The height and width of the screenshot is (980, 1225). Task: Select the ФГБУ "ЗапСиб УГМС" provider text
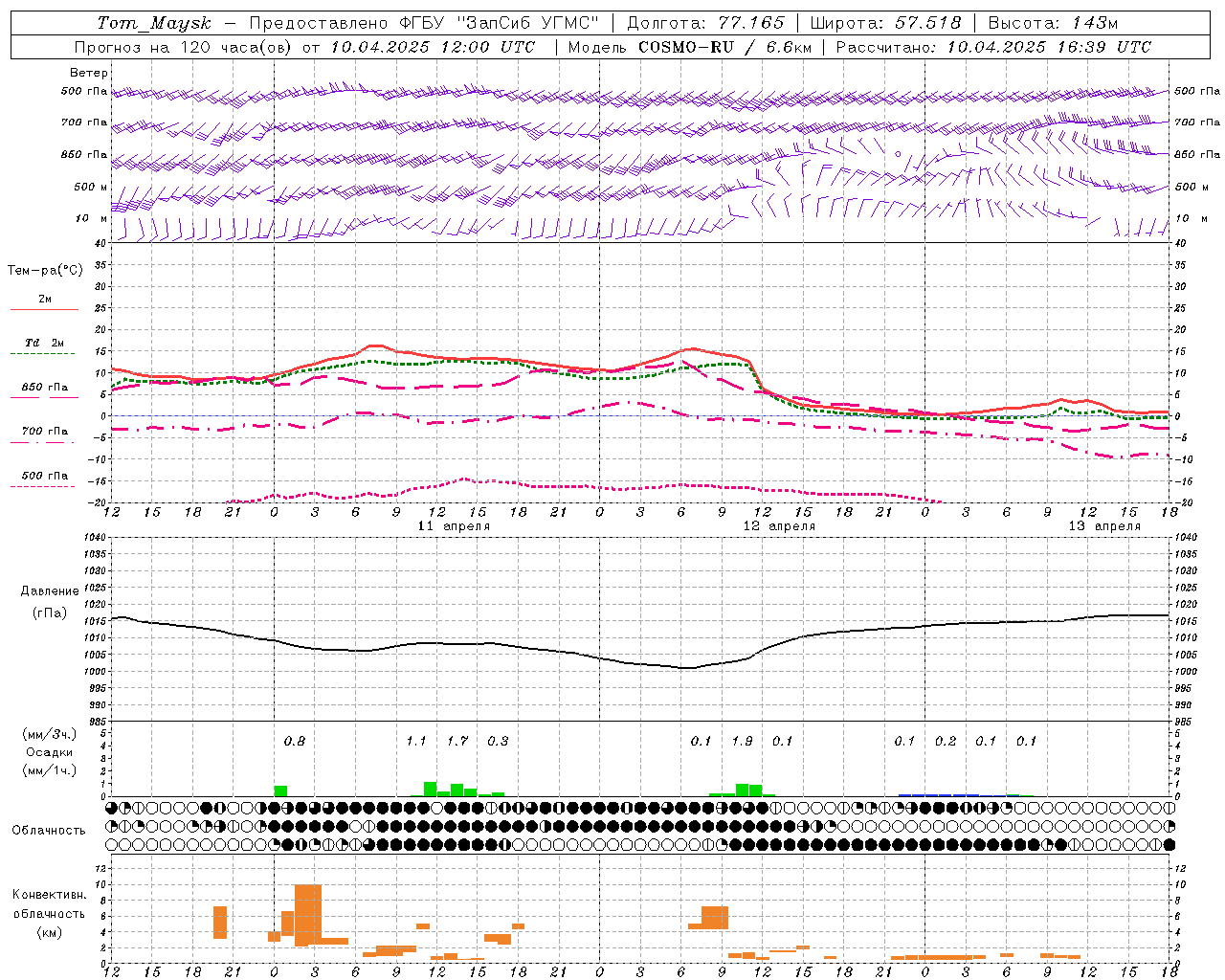coord(498,23)
